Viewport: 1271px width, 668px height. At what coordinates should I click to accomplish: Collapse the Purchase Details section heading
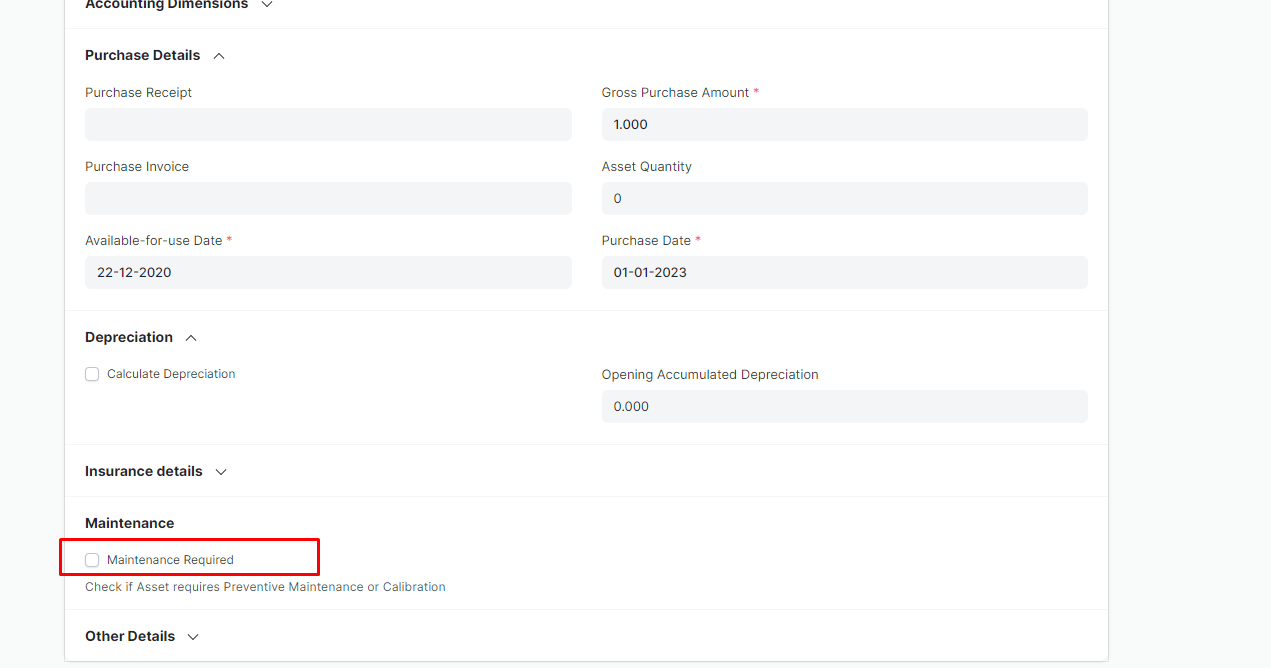pos(142,56)
